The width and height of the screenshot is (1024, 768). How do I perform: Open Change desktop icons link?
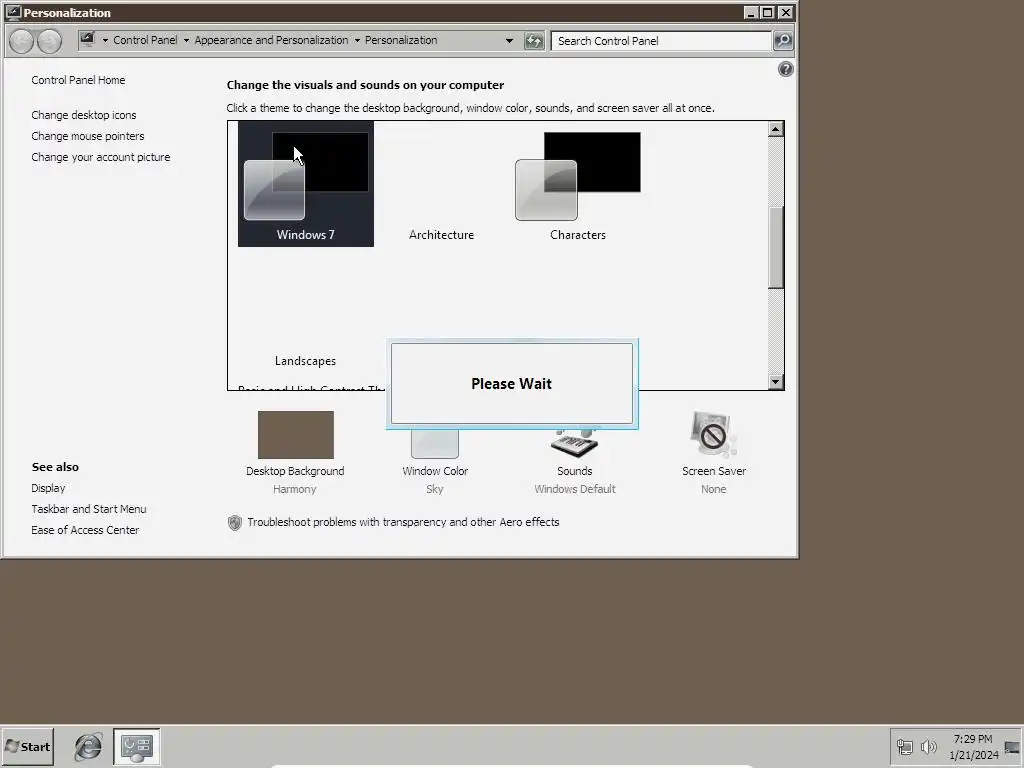tap(84, 115)
